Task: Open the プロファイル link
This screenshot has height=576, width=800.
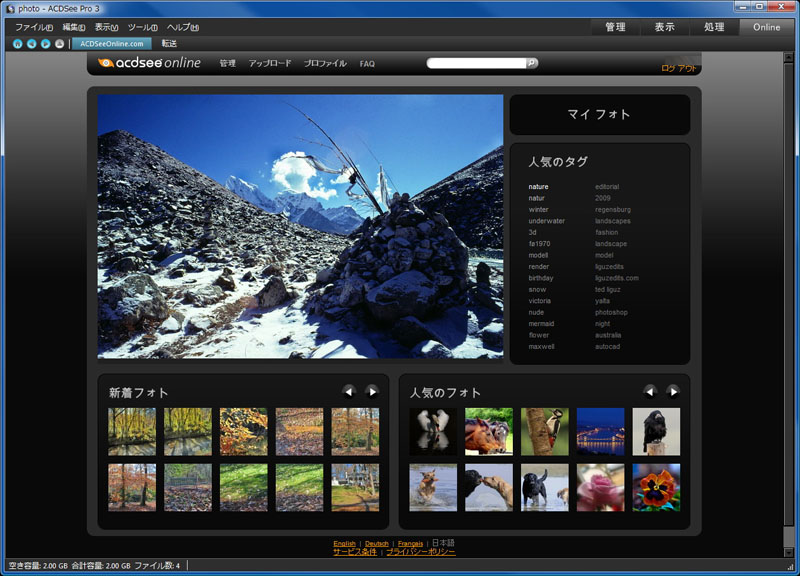Action: click(x=326, y=63)
